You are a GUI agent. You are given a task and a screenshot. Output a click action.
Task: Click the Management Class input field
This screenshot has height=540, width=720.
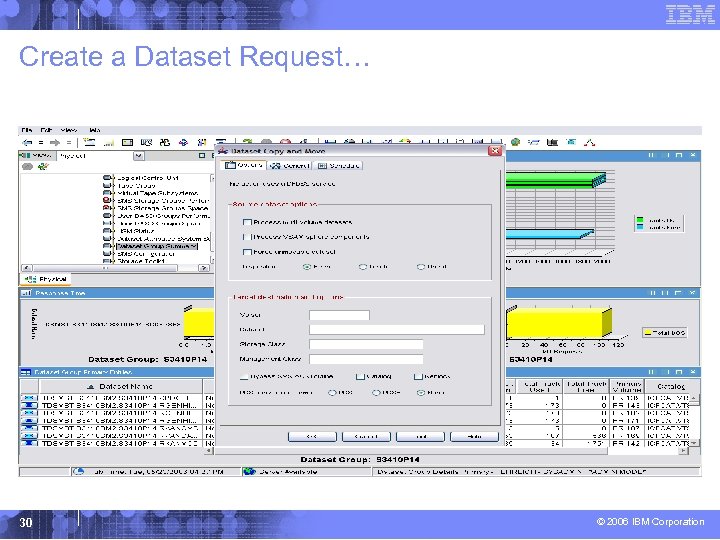point(366,359)
